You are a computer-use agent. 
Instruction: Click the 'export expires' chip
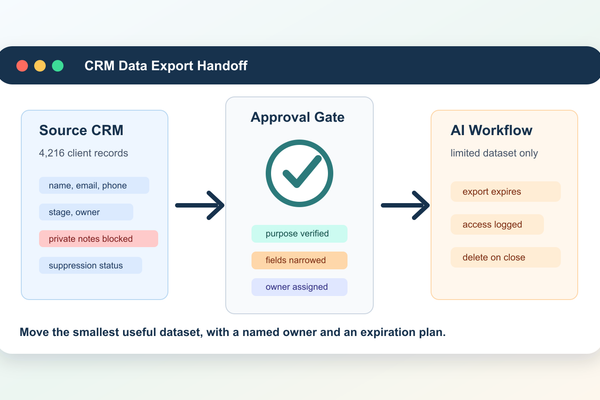[x=505, y=191]
